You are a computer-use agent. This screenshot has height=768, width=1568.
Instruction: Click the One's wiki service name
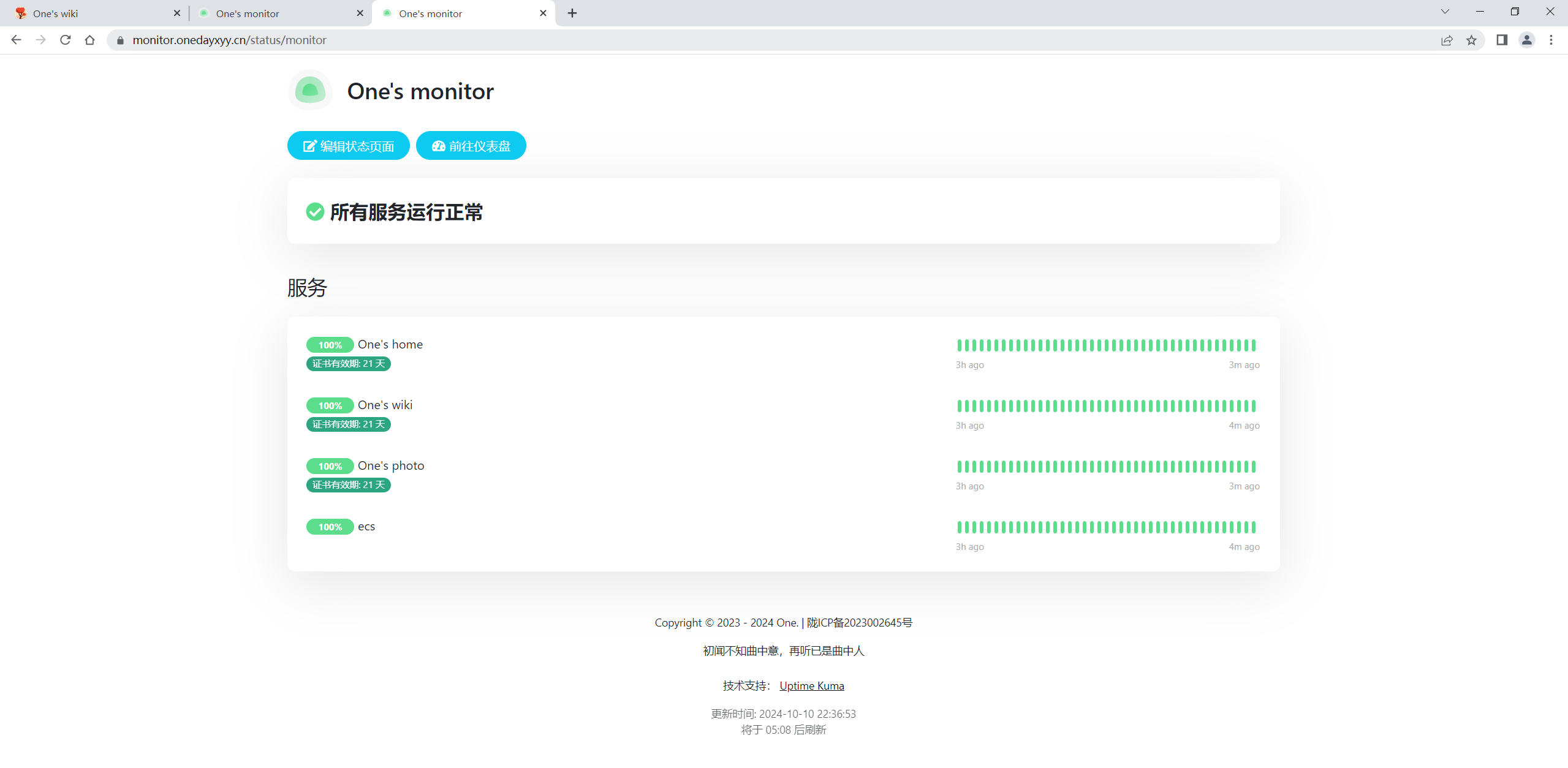coord(385,405)
